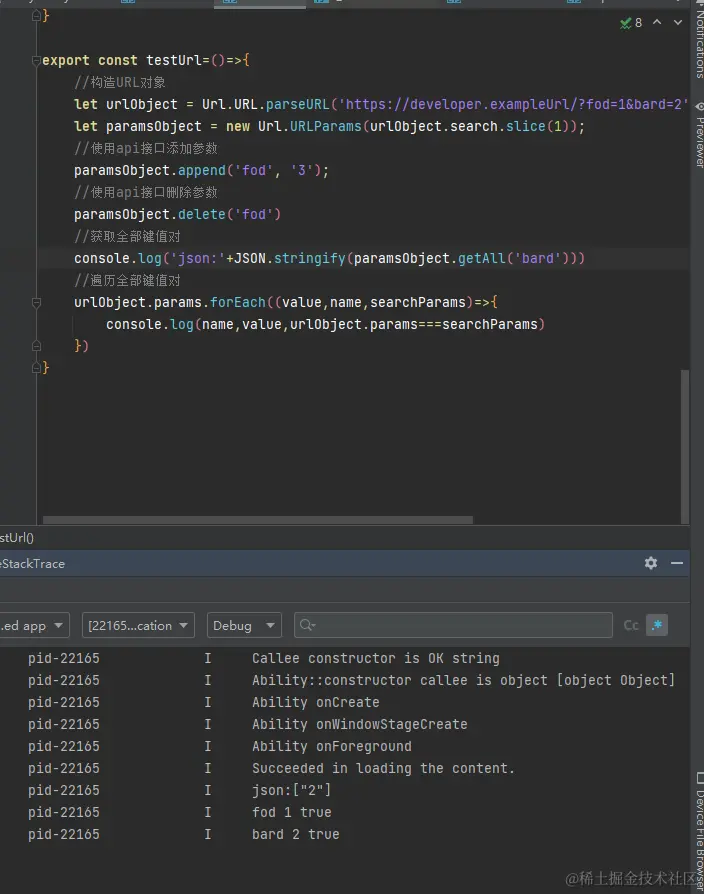Click the testUrl closing brace fold marker

pos(36,368)
